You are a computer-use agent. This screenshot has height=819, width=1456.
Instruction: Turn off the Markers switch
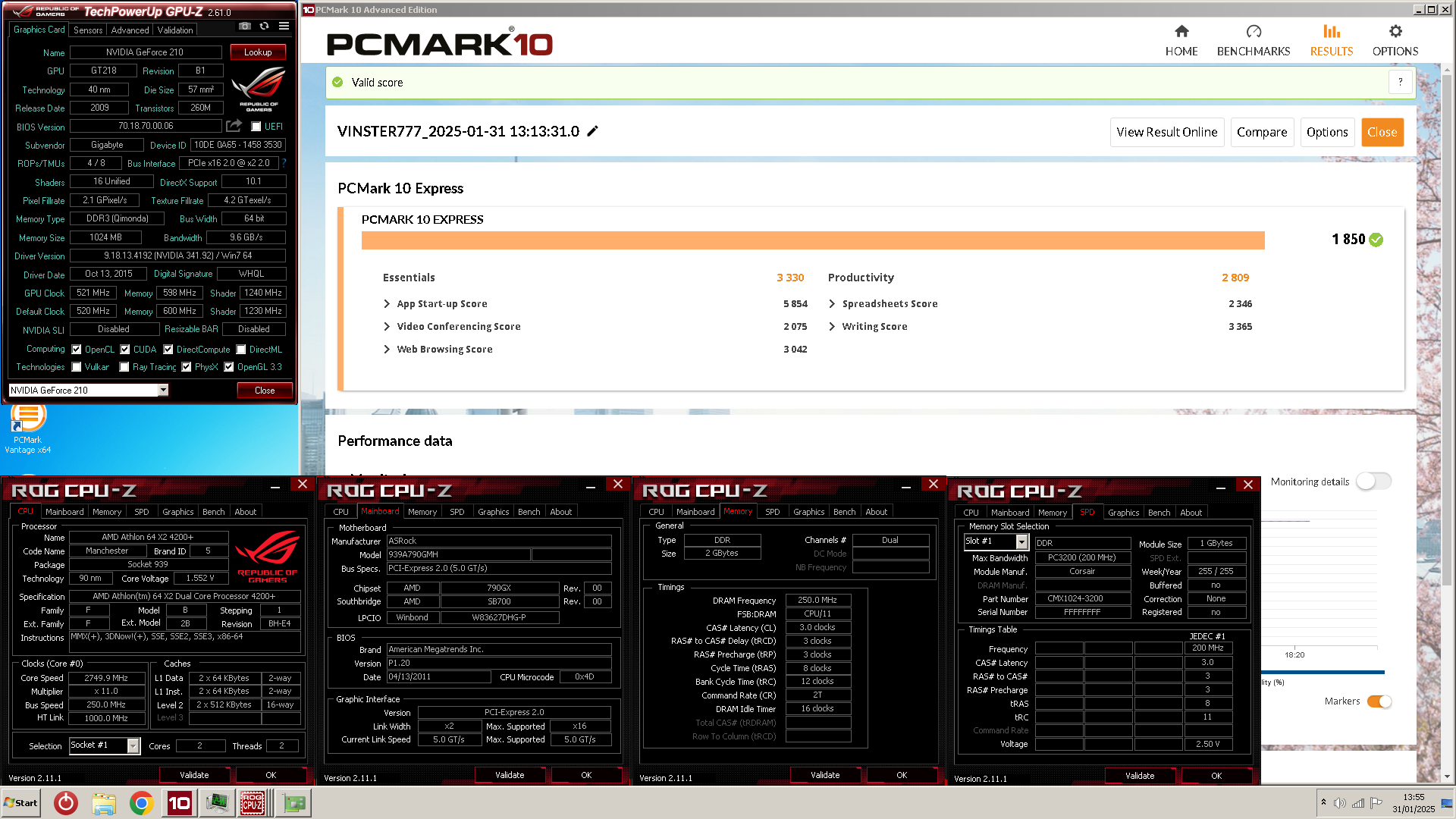(x=1379, y=701)
